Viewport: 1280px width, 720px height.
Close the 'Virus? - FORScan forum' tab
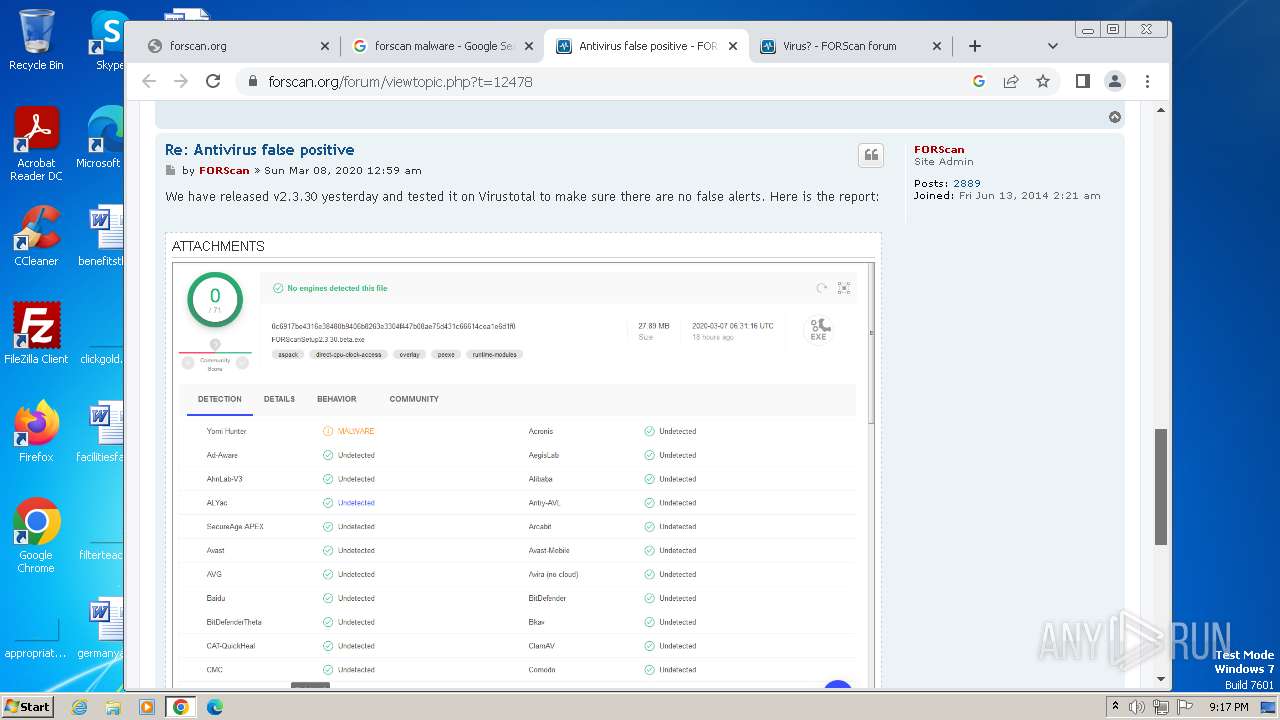click(937, 46)
